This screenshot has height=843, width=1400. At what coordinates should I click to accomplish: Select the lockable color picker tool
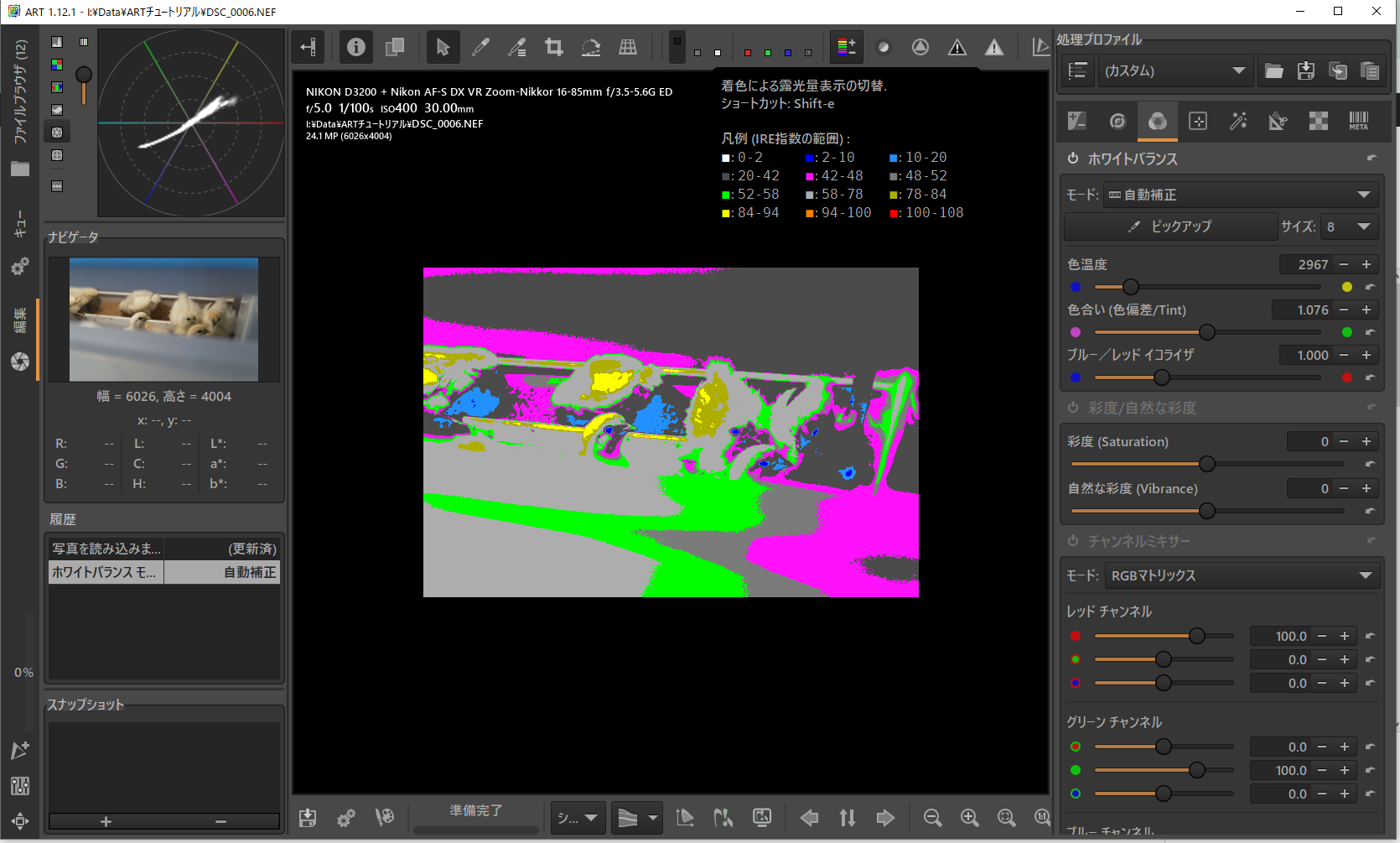[517, 47]
